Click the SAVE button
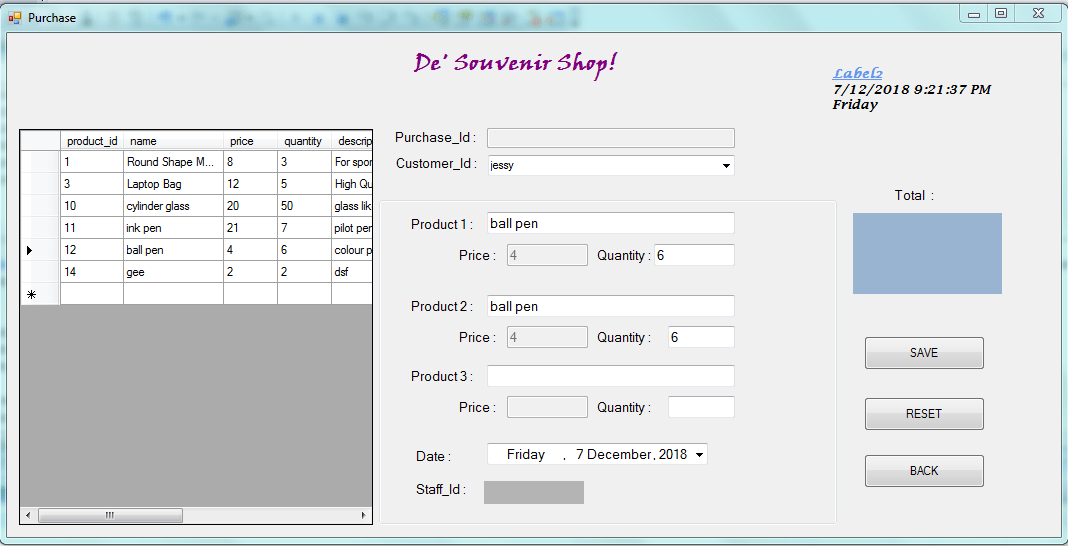Screen dimensions: 1068x546 pos(924,353)
